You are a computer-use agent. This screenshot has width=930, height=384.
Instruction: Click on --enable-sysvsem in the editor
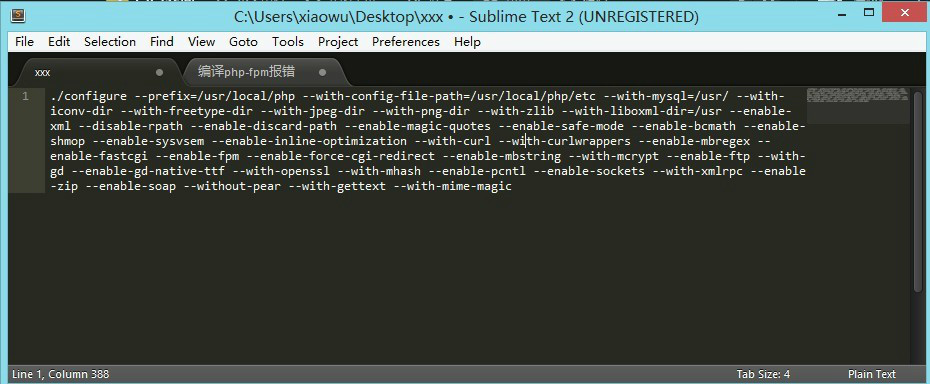click(x=148, y=141)
